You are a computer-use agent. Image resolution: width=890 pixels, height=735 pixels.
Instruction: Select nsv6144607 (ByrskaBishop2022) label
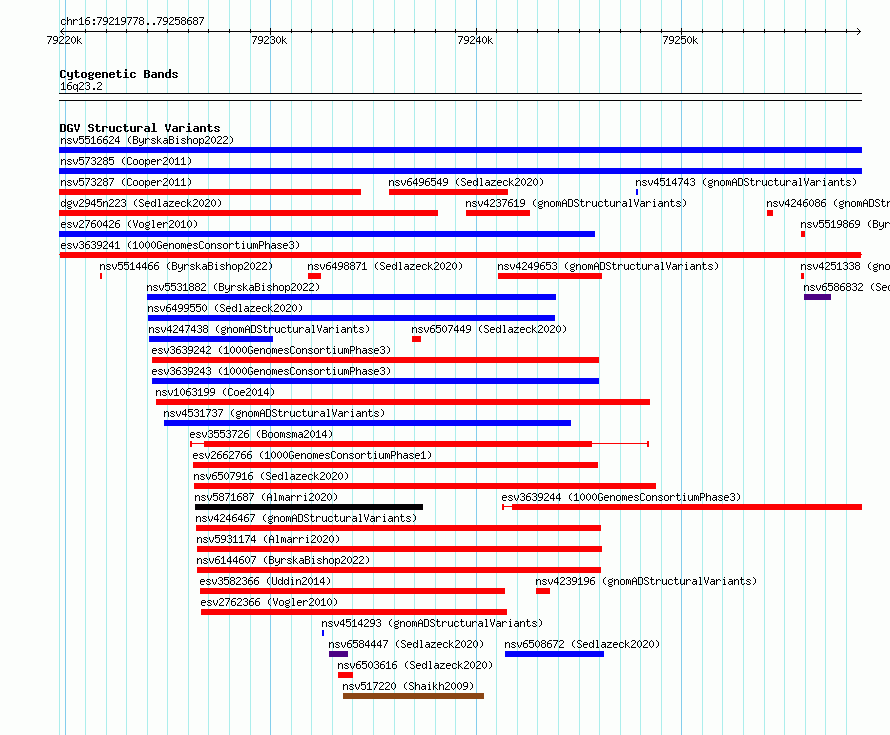tap(283, 560)
